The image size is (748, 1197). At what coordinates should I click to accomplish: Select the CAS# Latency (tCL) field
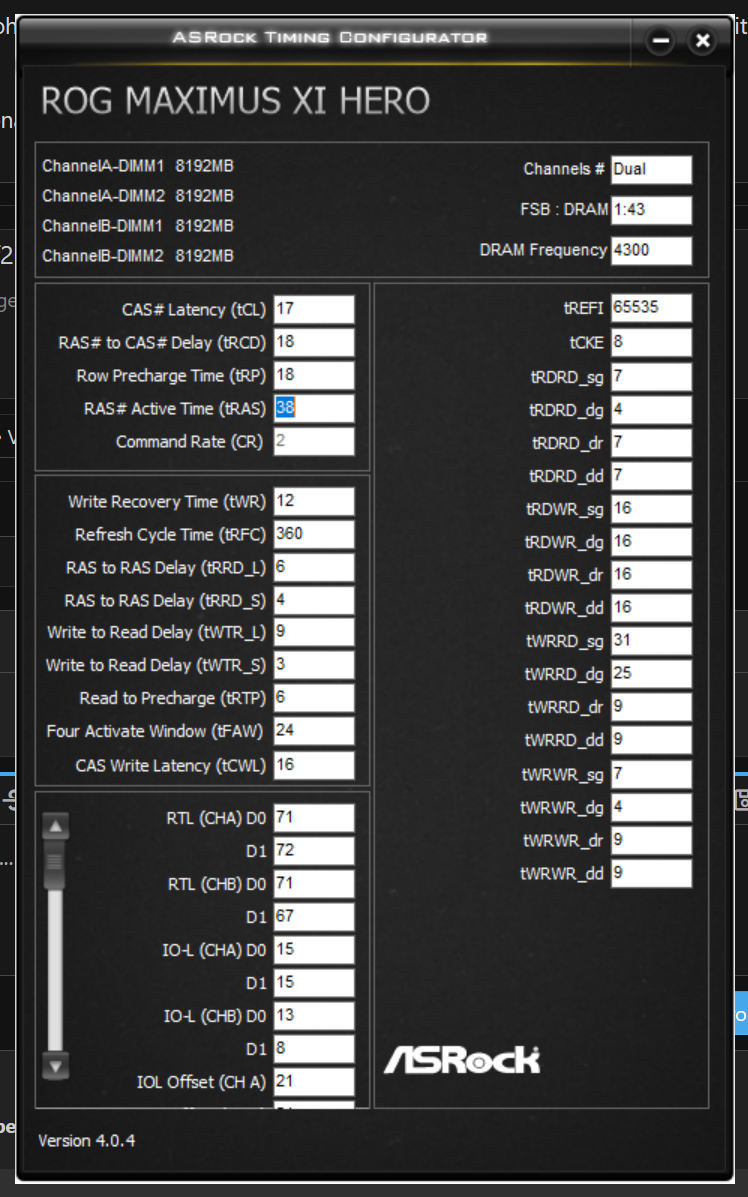pos(314,309)
